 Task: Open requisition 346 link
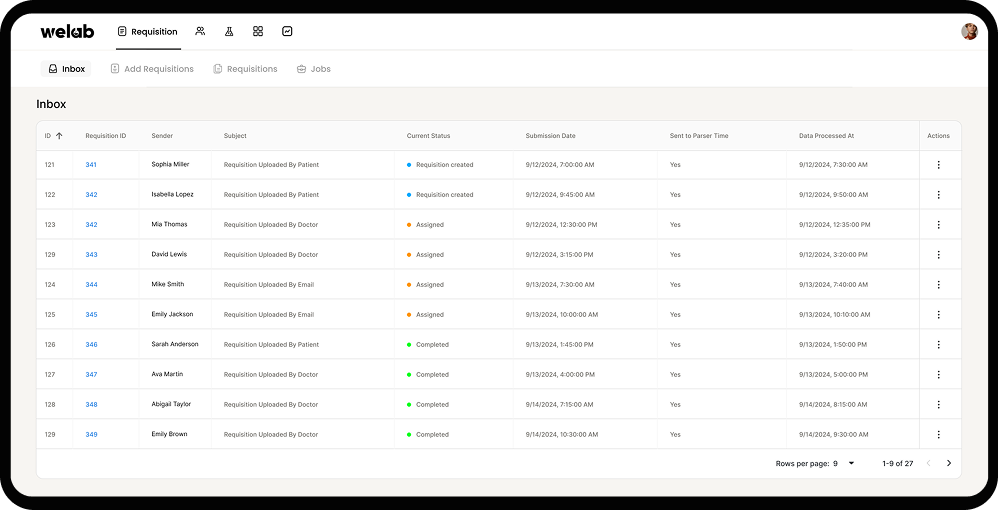[92, 344]
